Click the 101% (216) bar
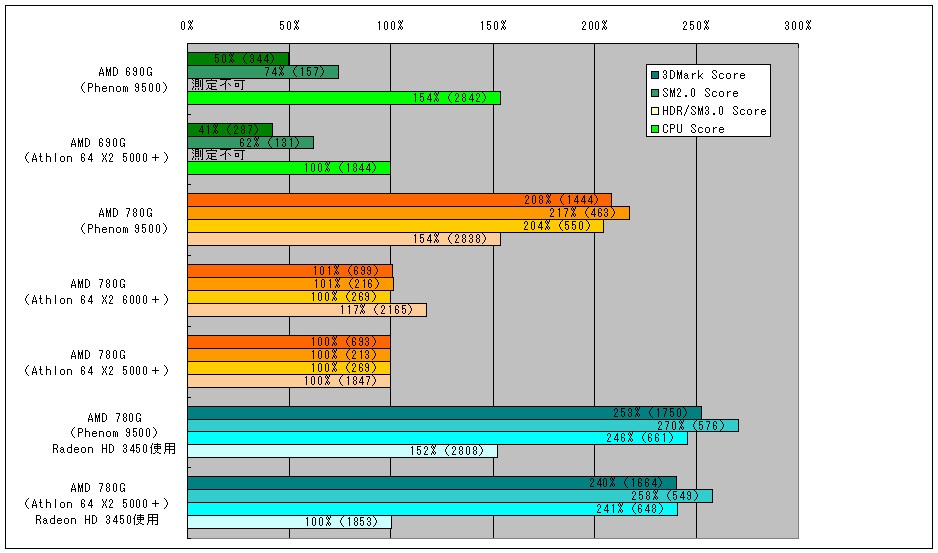Screen dimensions: 938x553 point(291,284)
